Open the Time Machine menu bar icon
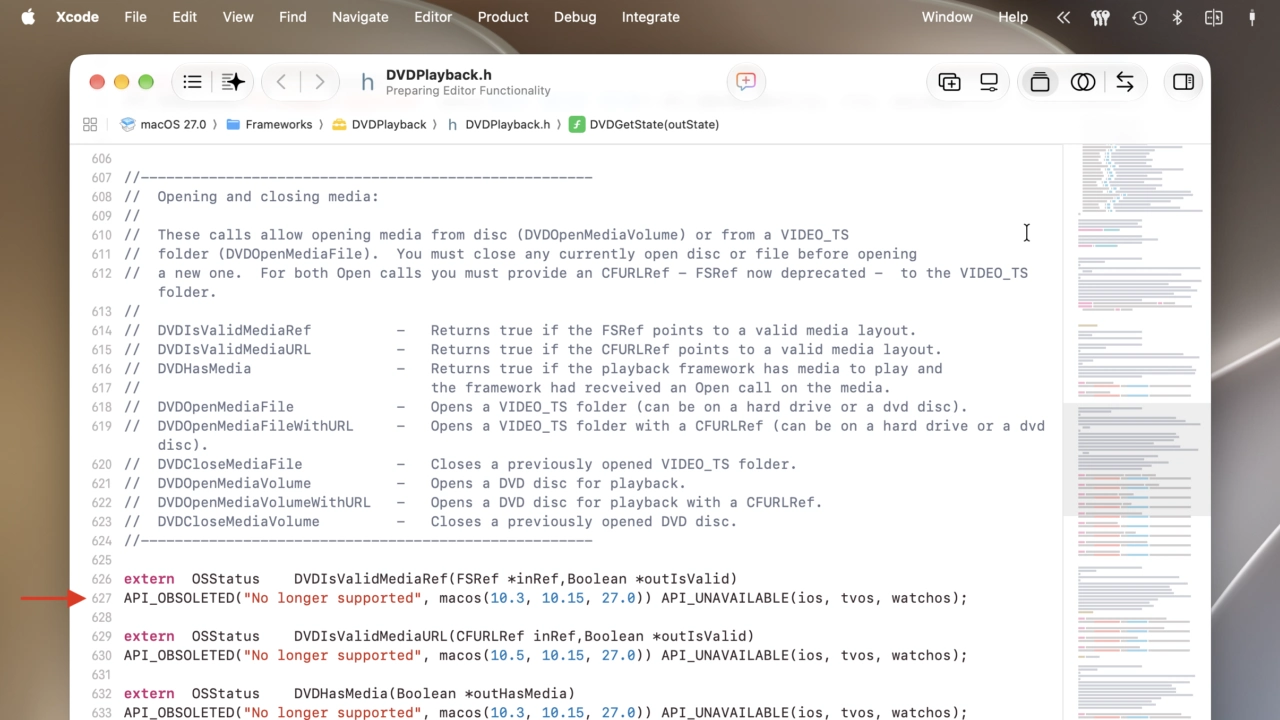The width and height of the screenshot is (1280, 720). click(x=1139, y=17)
